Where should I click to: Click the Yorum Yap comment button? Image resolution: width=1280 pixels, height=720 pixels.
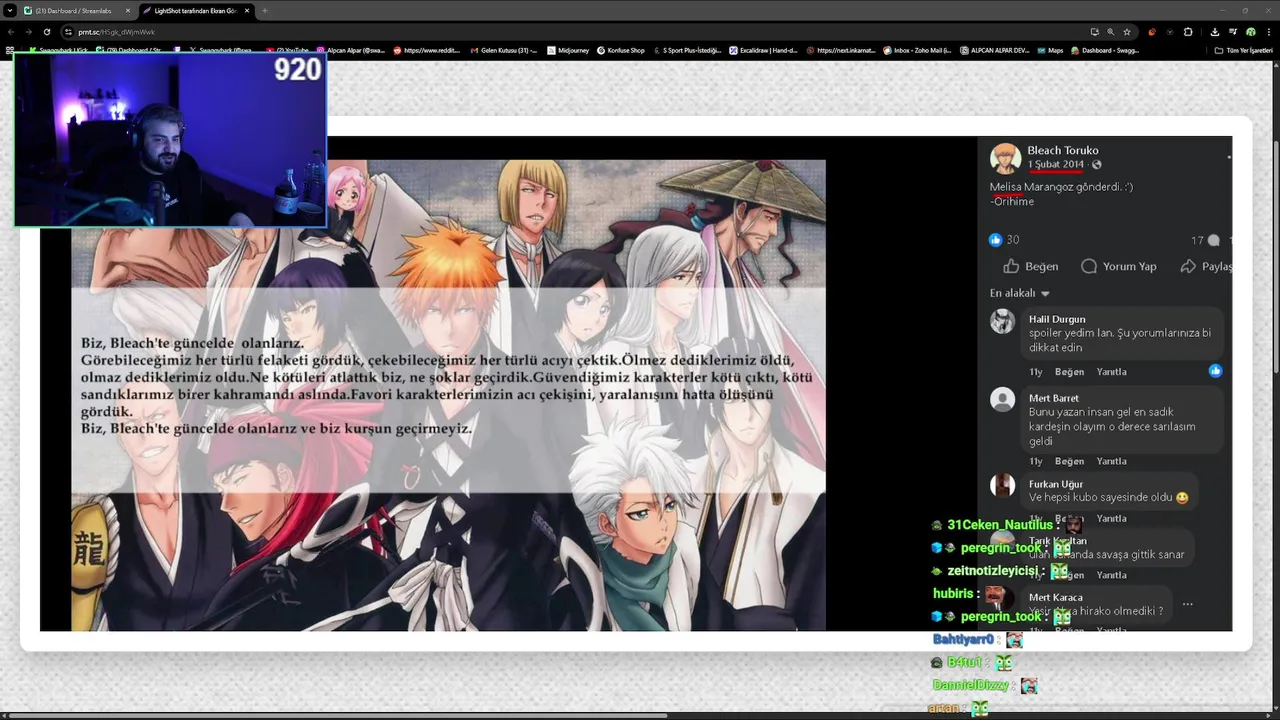pyautogui.click(x=1119, y=266)
